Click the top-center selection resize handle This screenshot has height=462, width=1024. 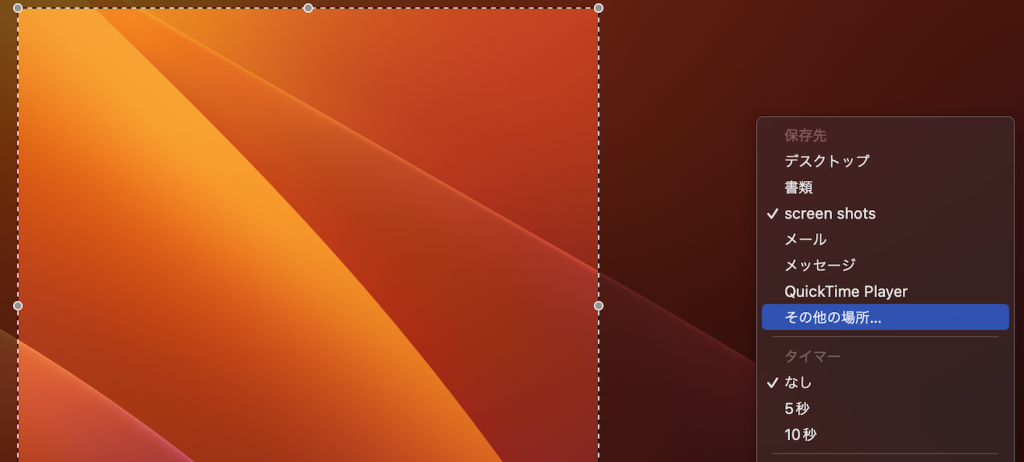pyautogui.click(x=308, y=8)
